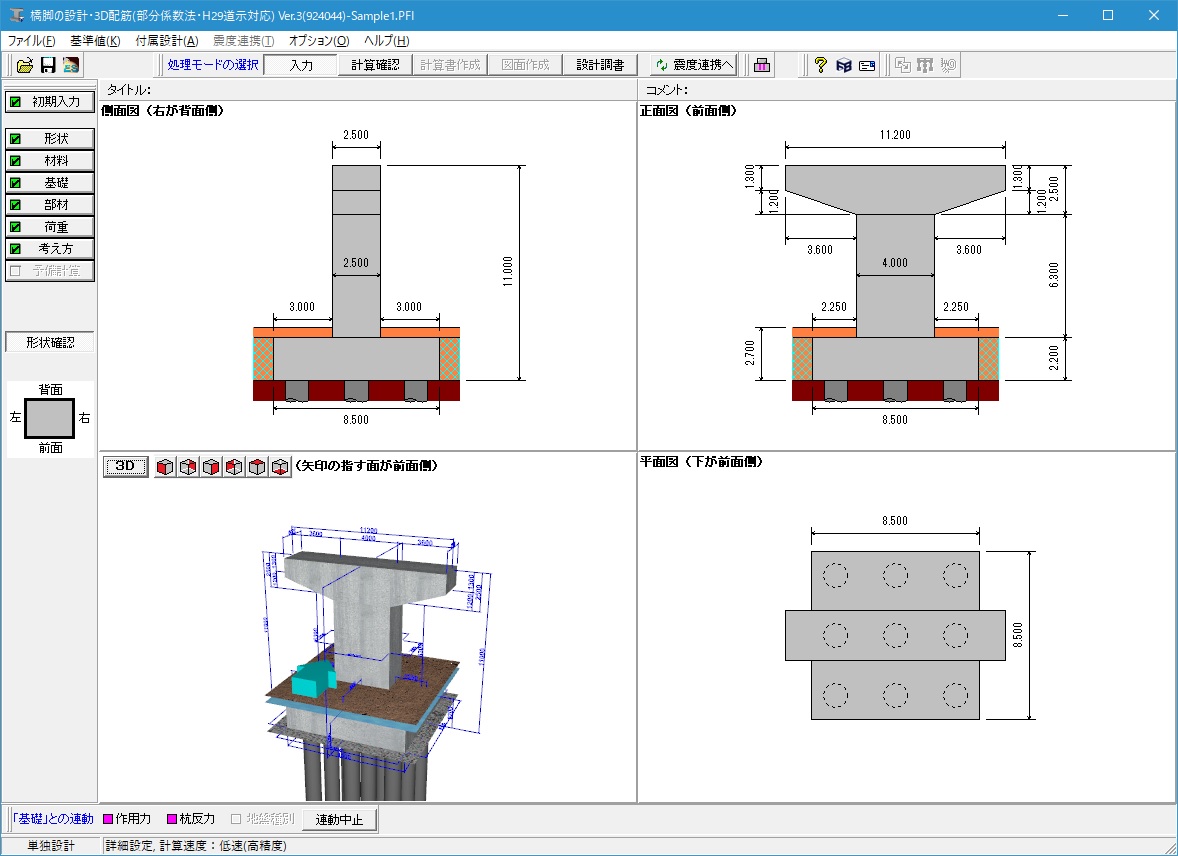Open help via the yellow question mark icon
Viewport: 1178px width, 856px height.
click(x=820, y=65)
